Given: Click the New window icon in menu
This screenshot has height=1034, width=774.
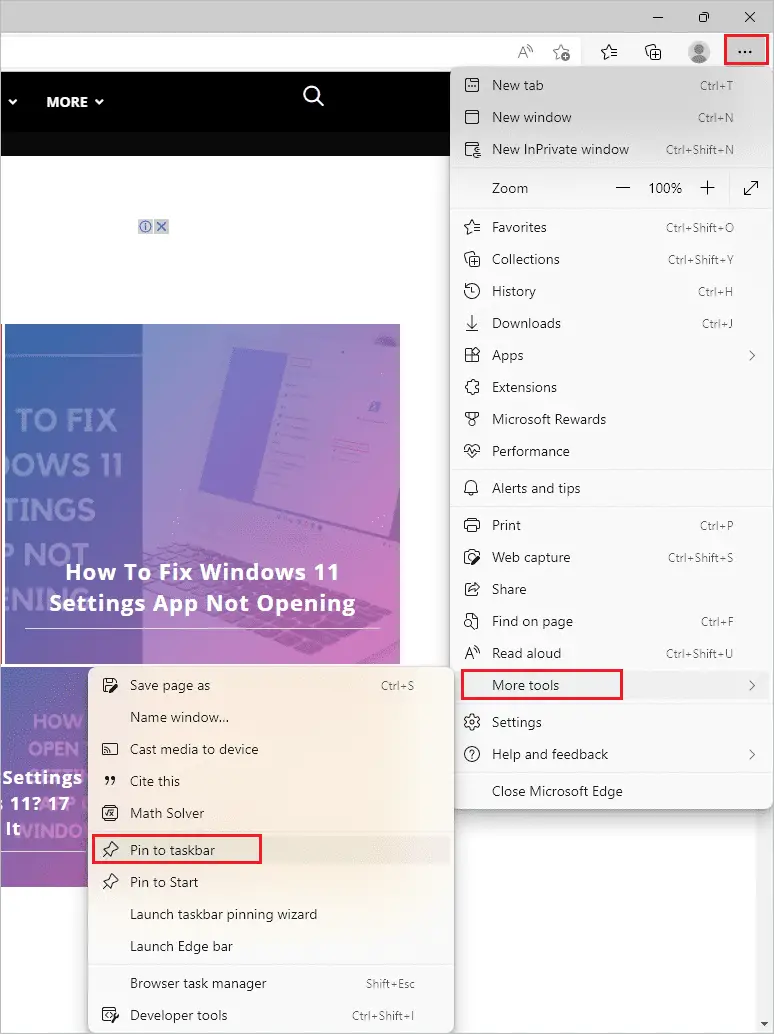Looking at the screenshot, I should [x=472, y=117].
